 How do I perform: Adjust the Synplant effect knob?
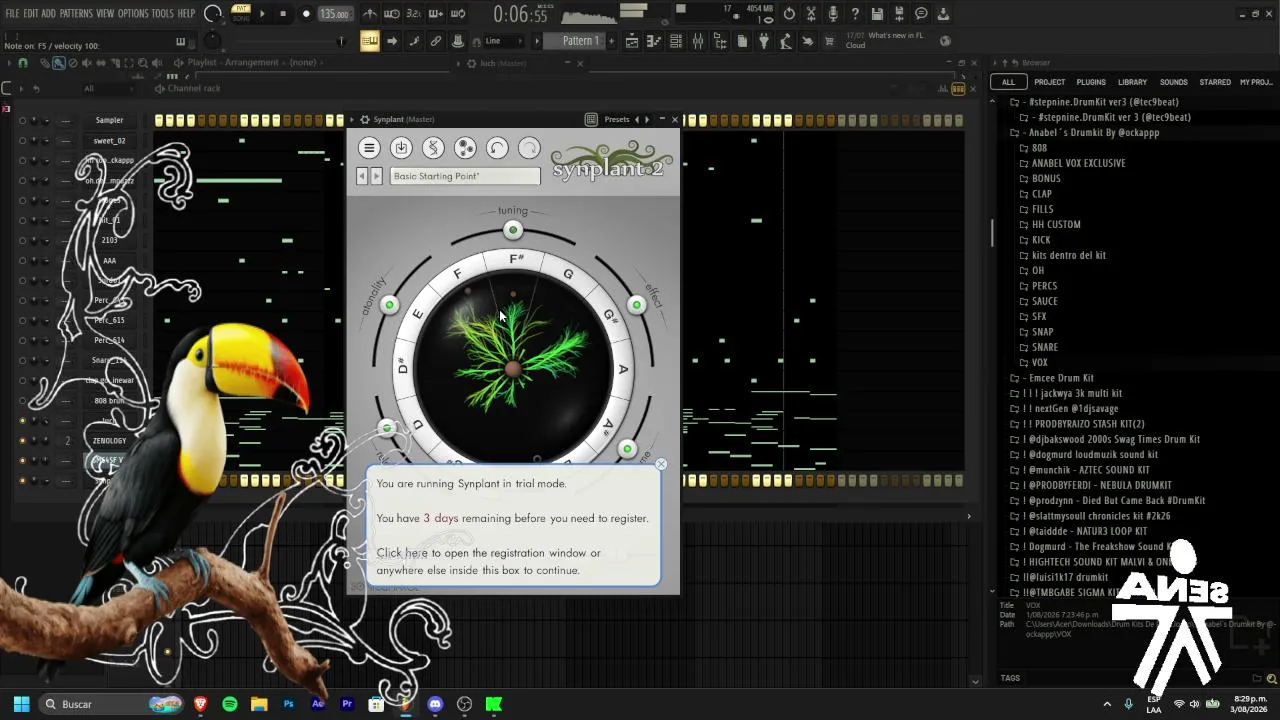636,304
